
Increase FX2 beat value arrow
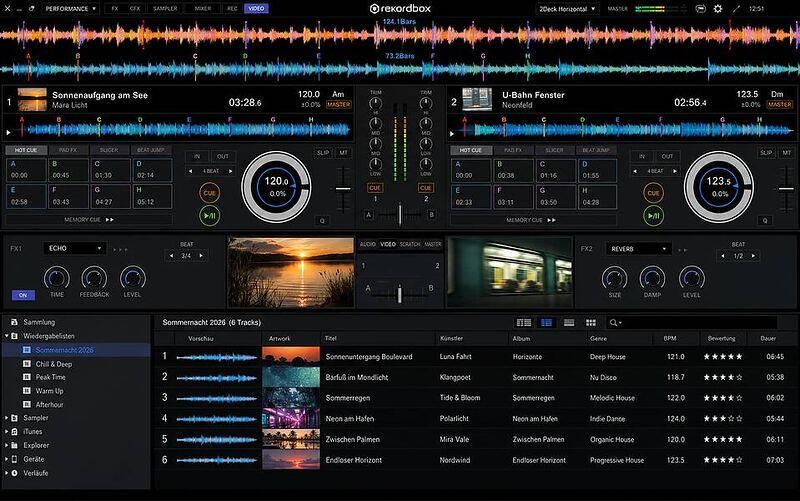[753, 256]
